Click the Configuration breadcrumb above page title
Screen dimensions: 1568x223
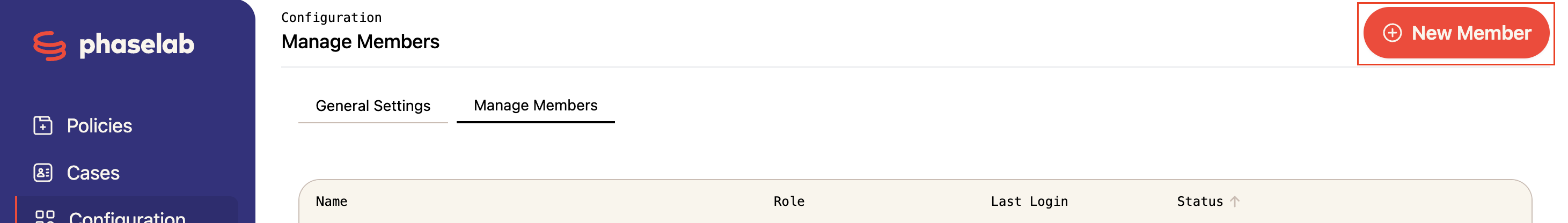[x=332, y=18]
